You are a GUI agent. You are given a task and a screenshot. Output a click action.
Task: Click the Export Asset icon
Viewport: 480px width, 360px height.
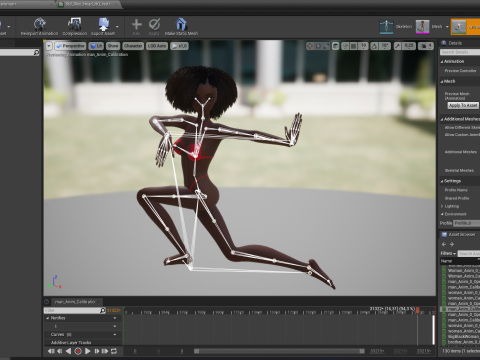coord(103,24)
